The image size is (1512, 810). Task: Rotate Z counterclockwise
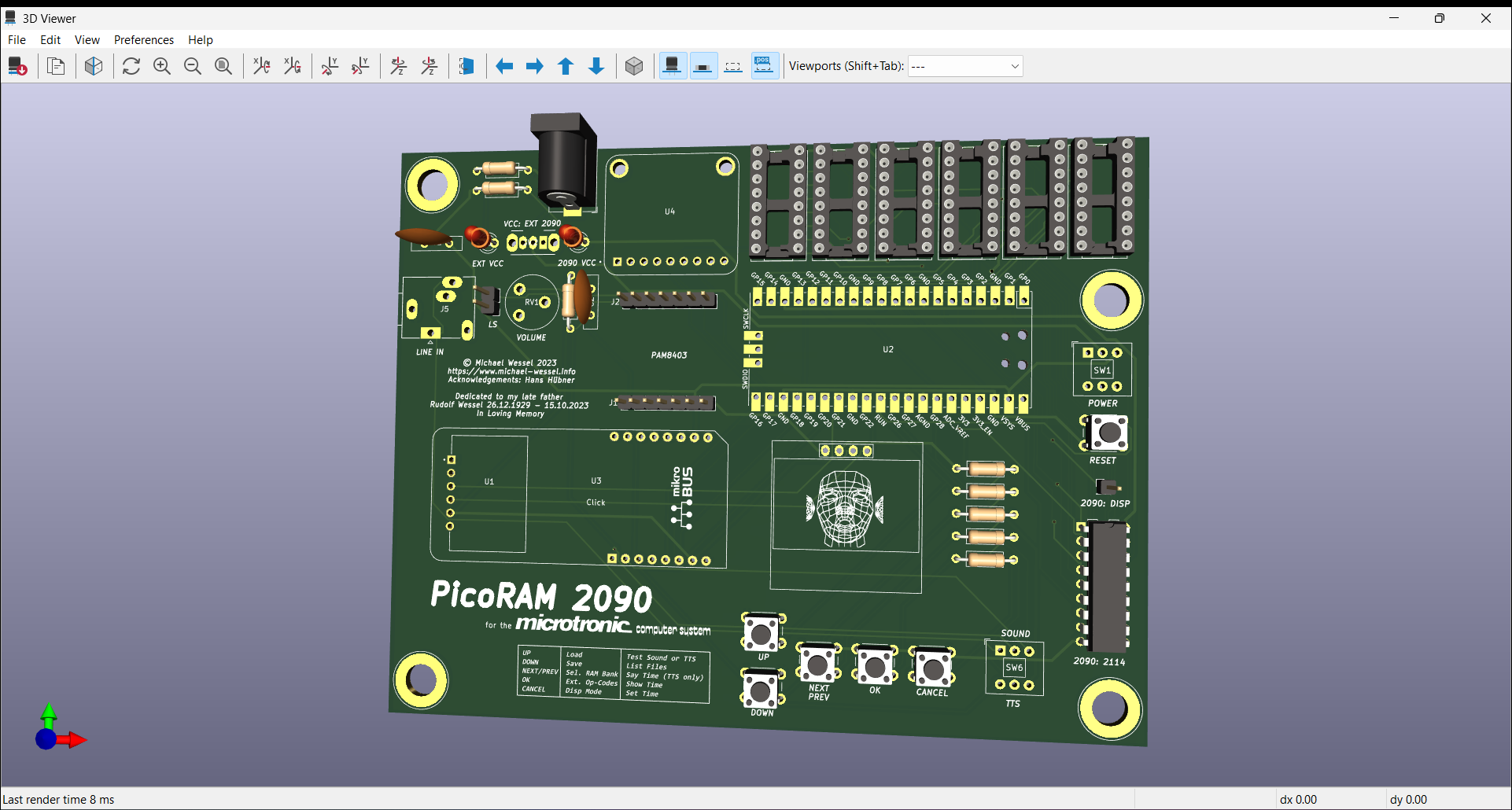pyautogui.click(x=429, y=66)
